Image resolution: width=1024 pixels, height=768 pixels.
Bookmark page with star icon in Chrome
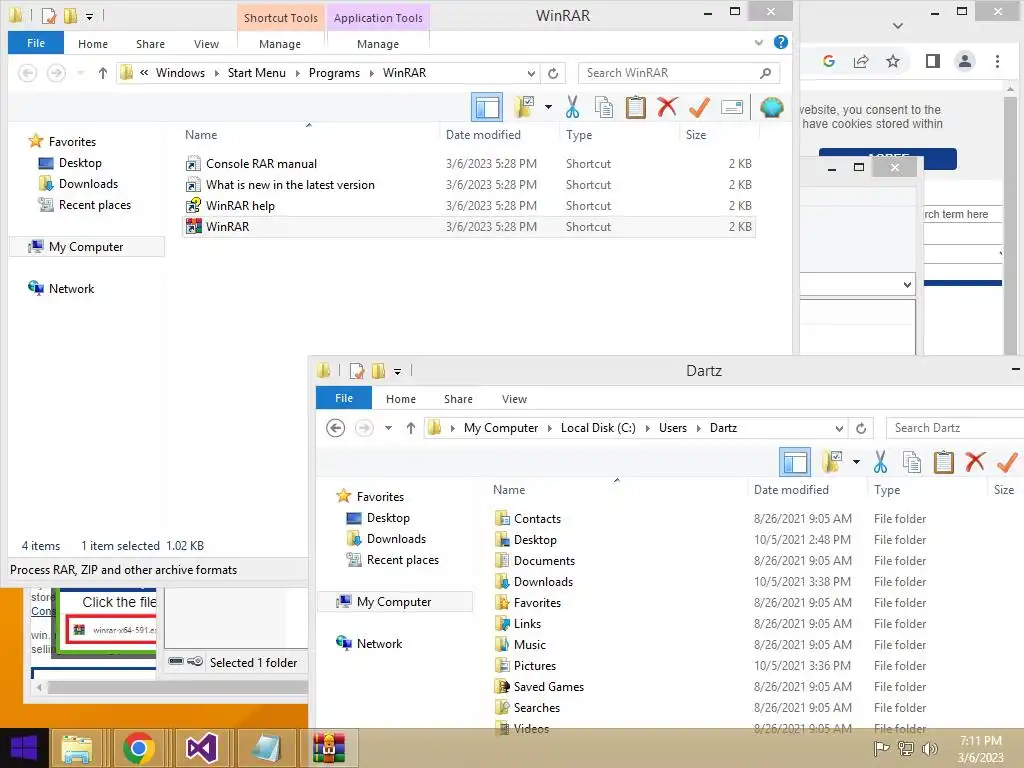893,61
